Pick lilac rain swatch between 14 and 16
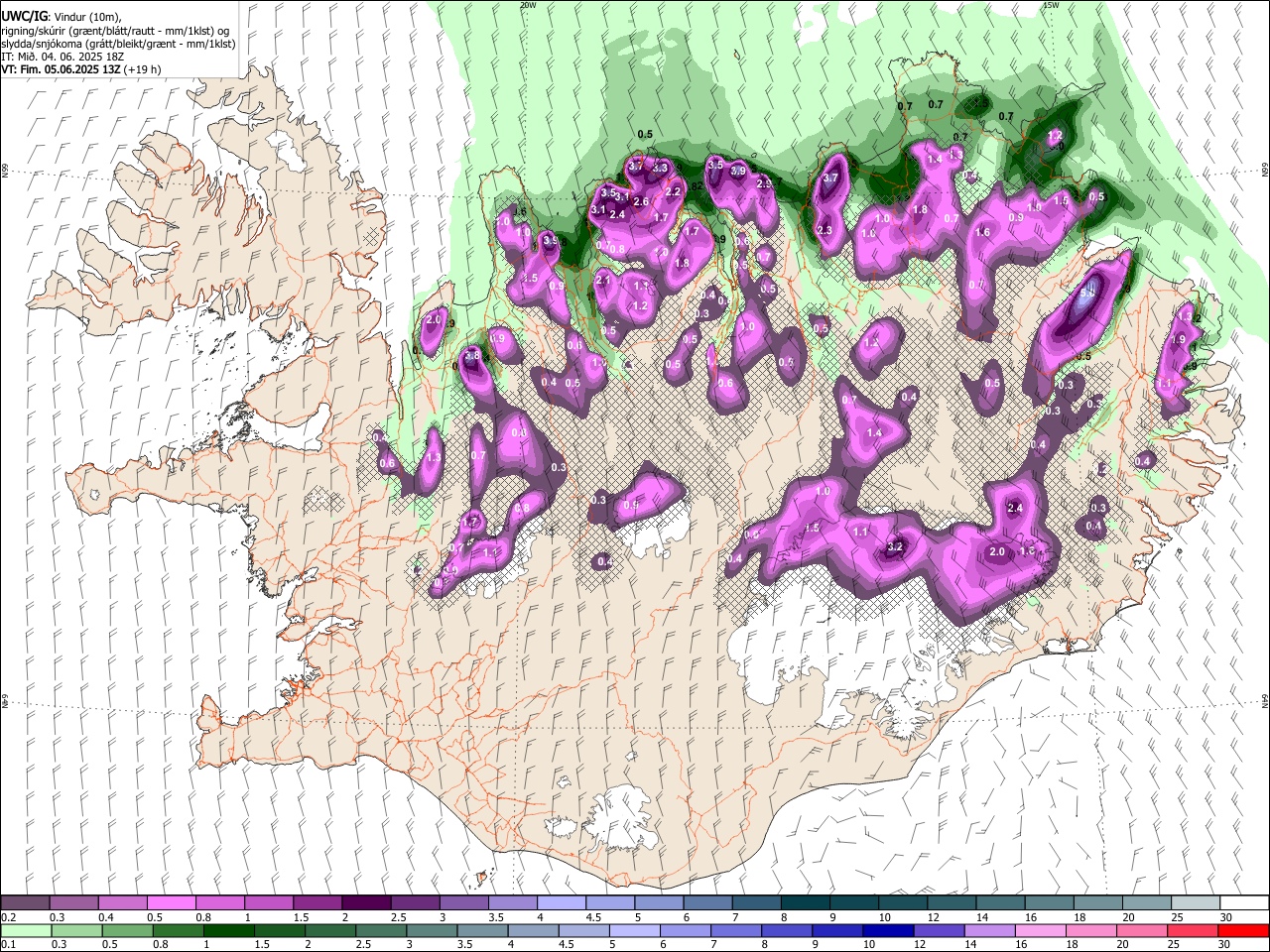This screenshot has width=1270, height=952. pyautogui.click(x=990, y=930)
